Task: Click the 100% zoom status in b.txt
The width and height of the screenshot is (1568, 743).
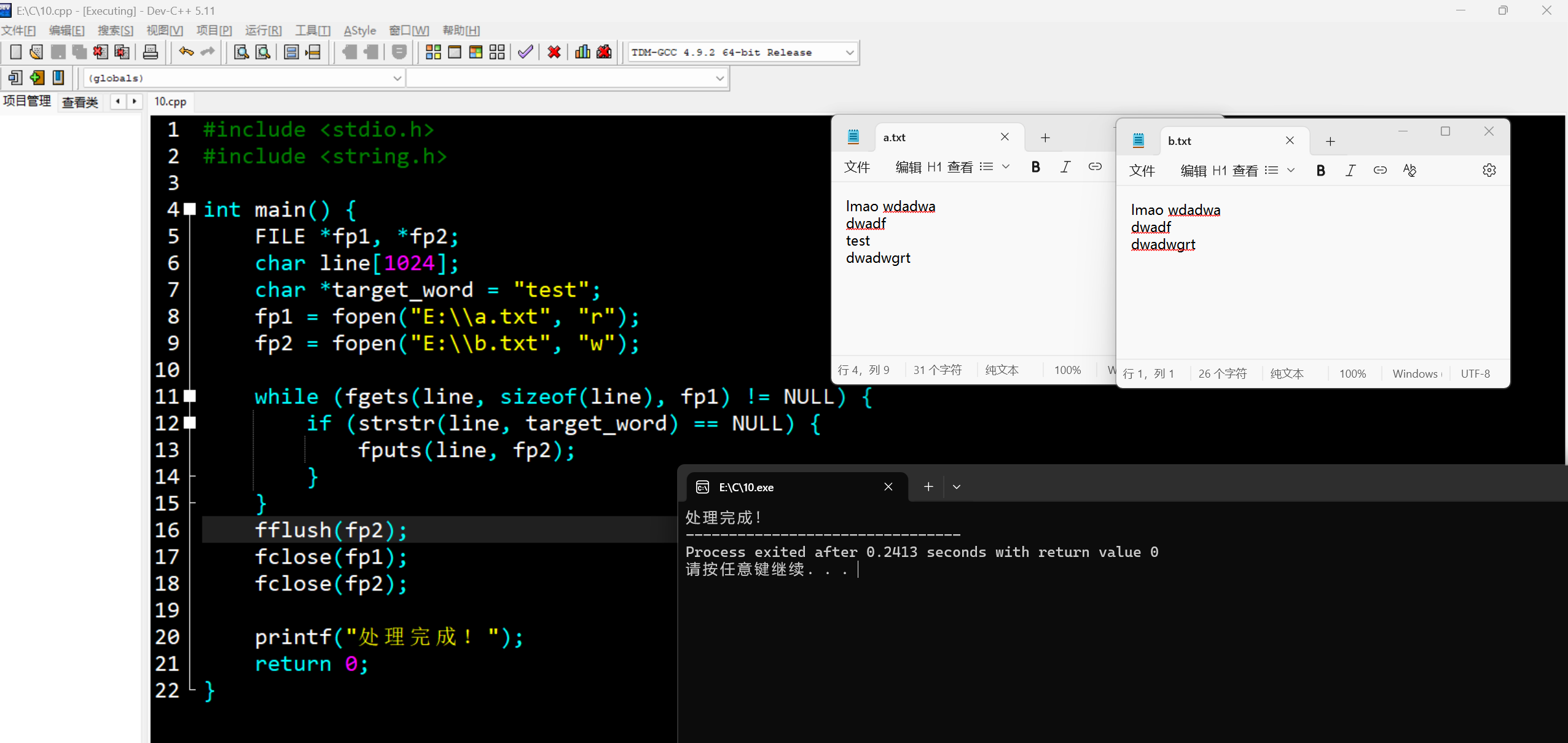Action: [x=1352, y=373]
